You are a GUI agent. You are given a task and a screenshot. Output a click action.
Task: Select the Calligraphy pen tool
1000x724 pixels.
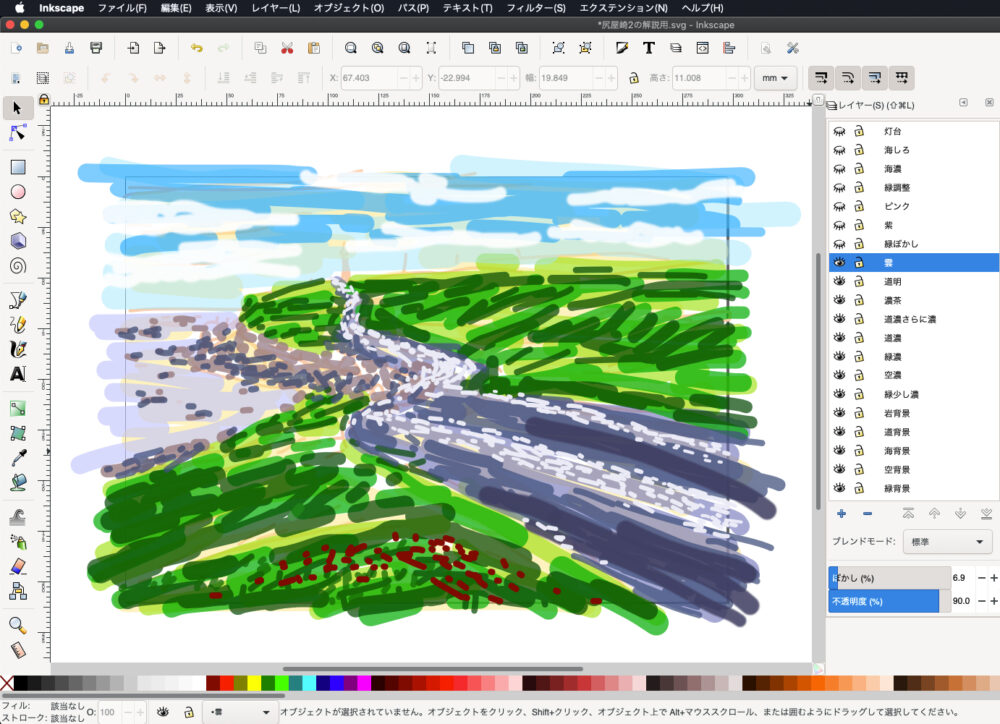tap(17, 349)
